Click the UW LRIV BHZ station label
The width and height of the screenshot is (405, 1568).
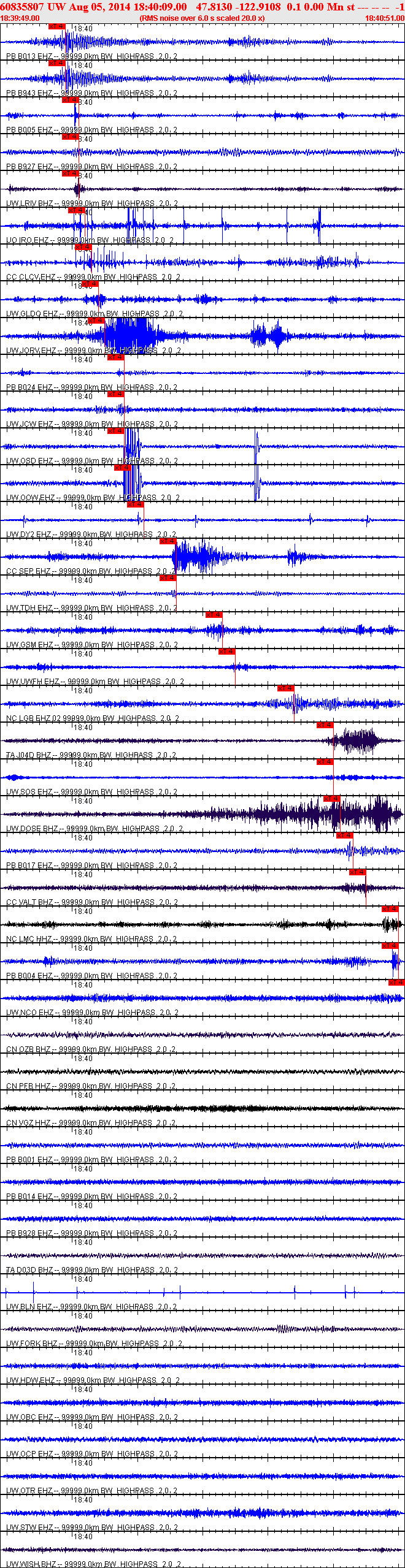pyautogui.click(x=29, y=204)
